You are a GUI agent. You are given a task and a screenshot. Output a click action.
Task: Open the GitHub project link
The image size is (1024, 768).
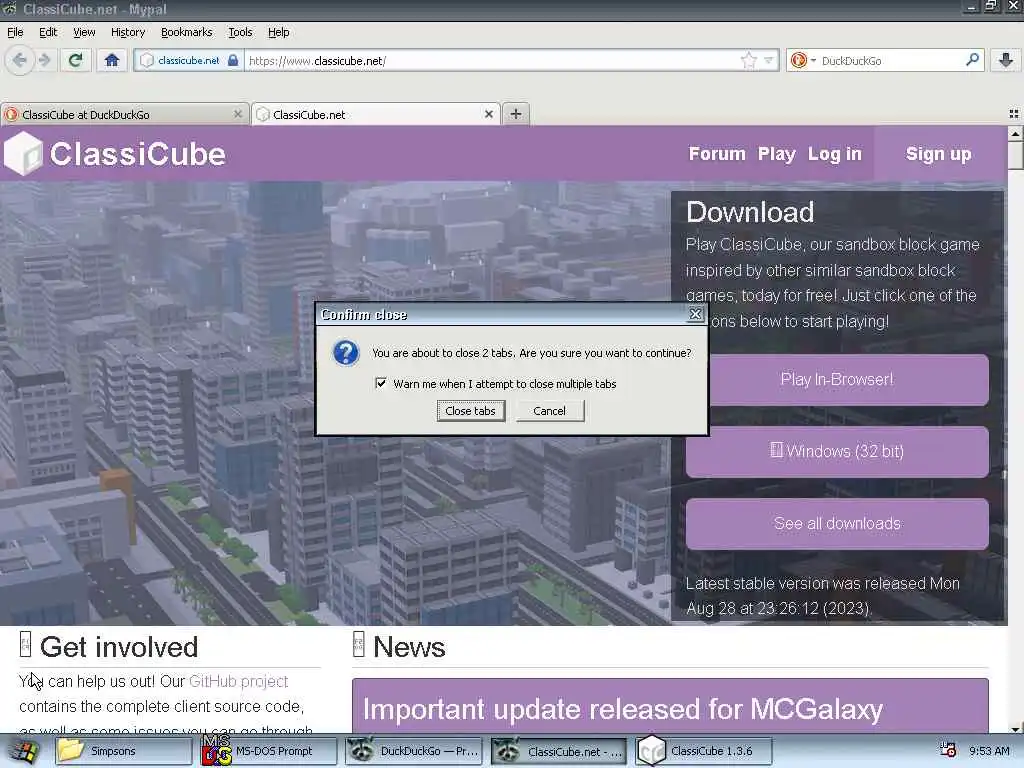pos(238,681)
